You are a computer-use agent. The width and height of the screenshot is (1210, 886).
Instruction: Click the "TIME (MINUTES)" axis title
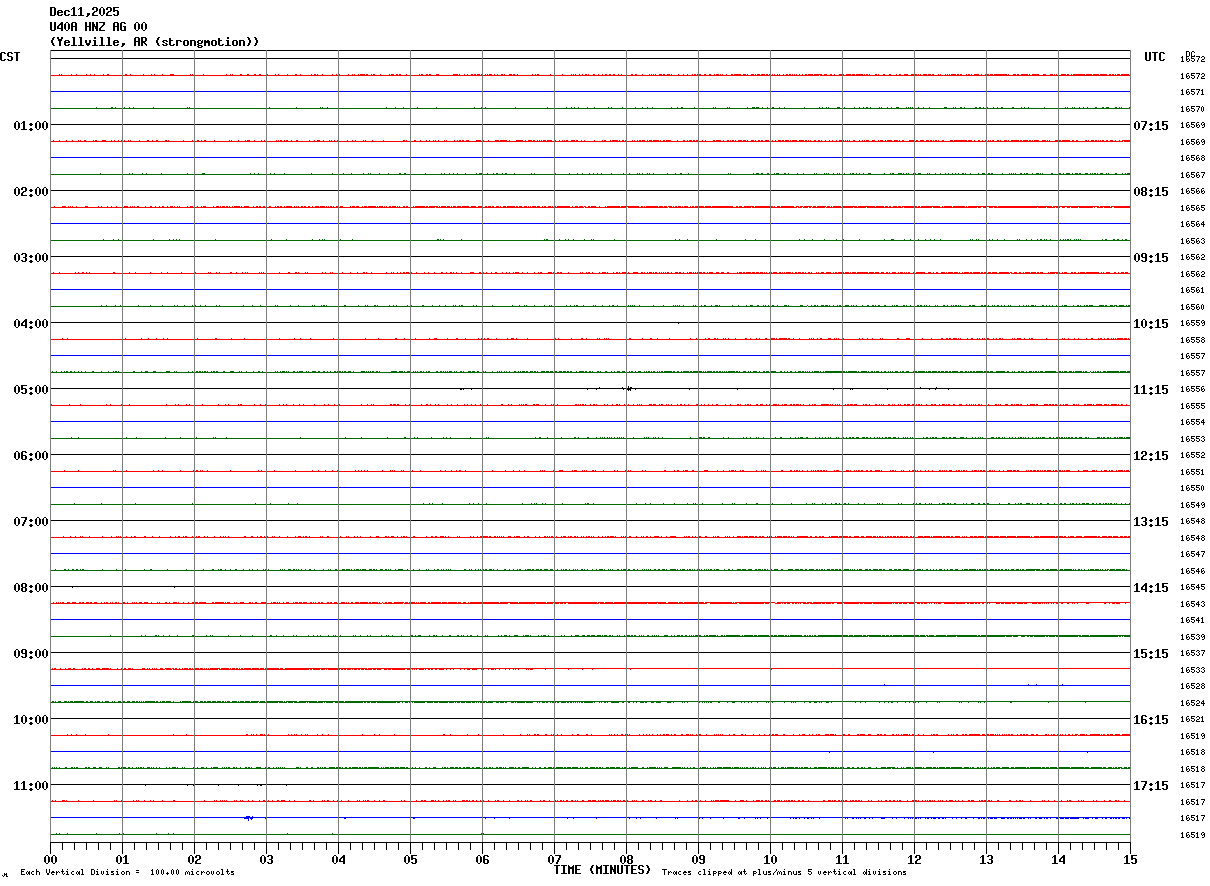pyautogui.click(x=603, y=870)
